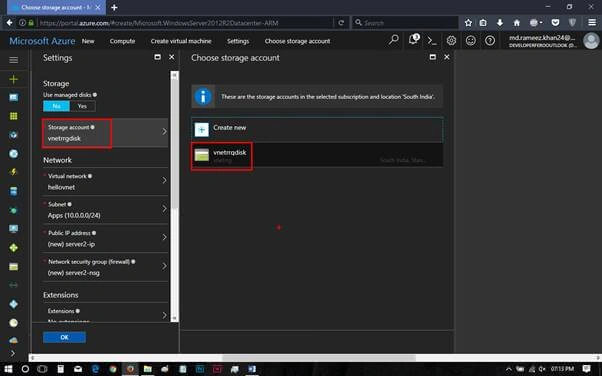Expand More services chevron at sidebar bottom
The height and width of the screenshot is (376, 602).
pos(13,353)
